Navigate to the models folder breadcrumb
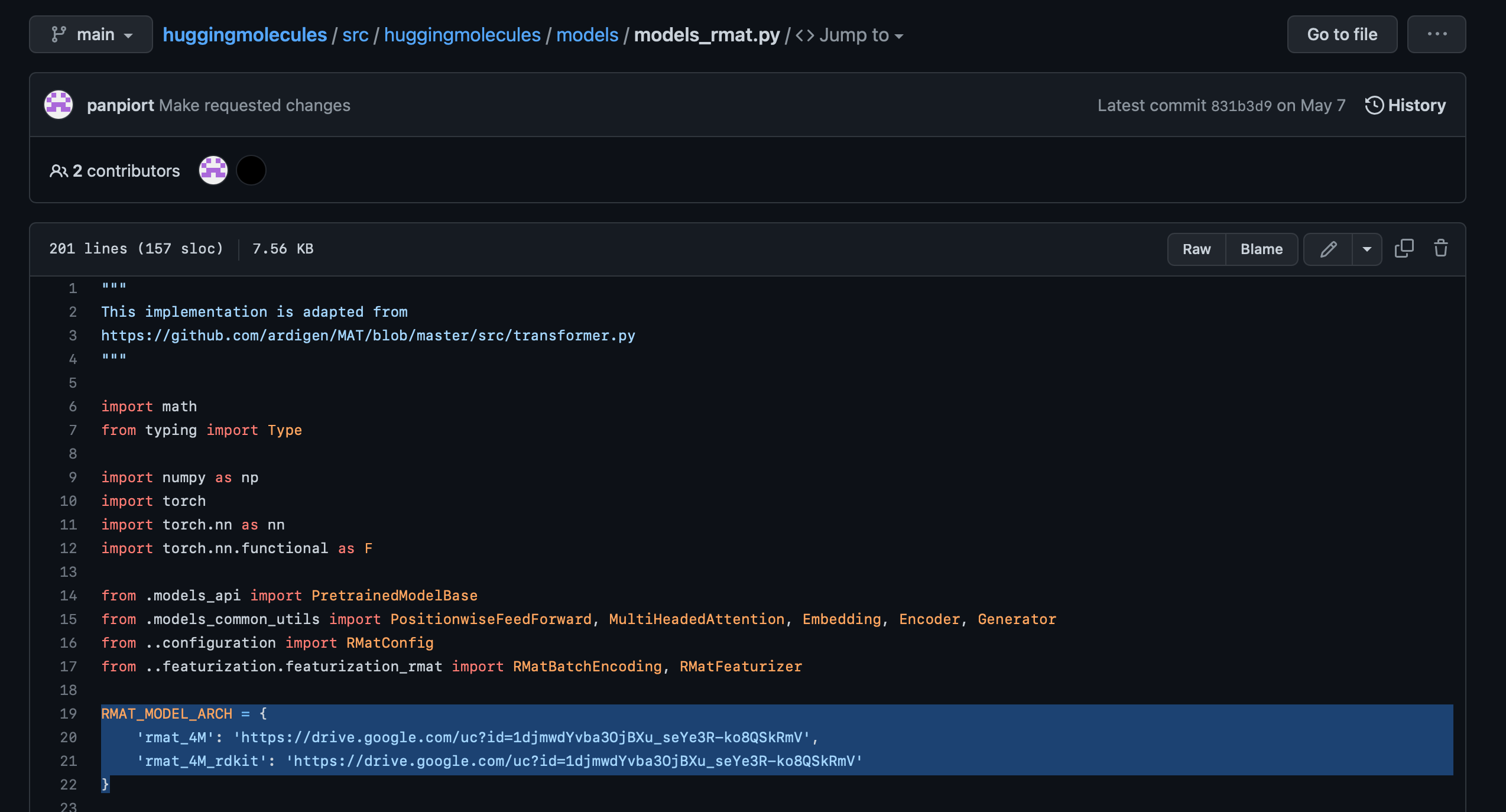The width and height of the screenshot is (1506, 812). tap(587, 34)
